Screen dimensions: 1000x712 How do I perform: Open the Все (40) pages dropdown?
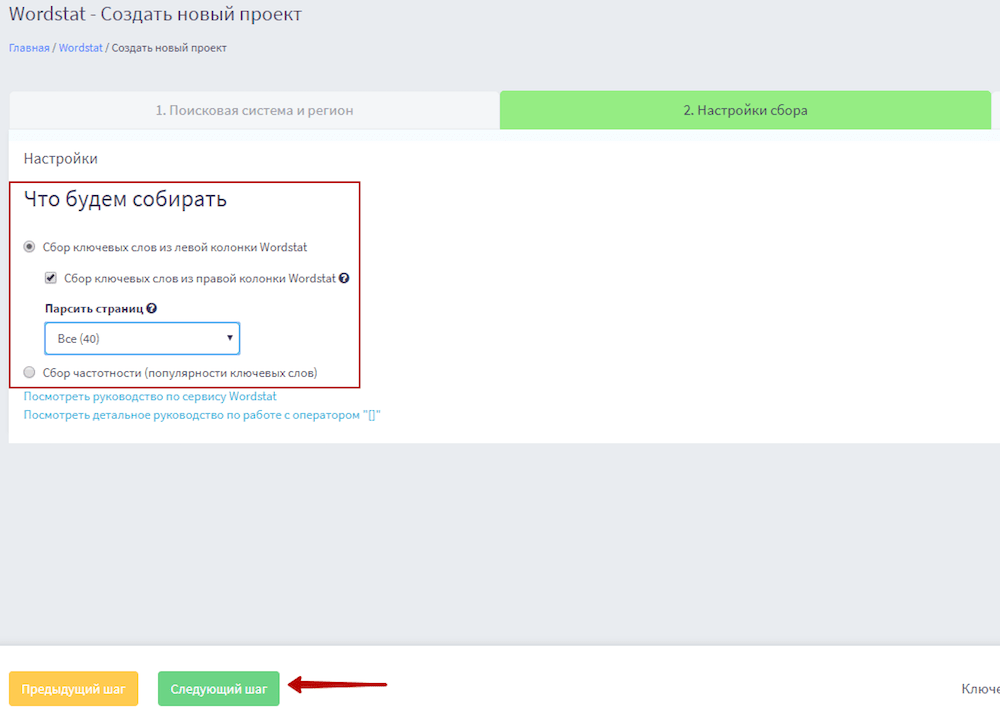(x=142, y=338)
